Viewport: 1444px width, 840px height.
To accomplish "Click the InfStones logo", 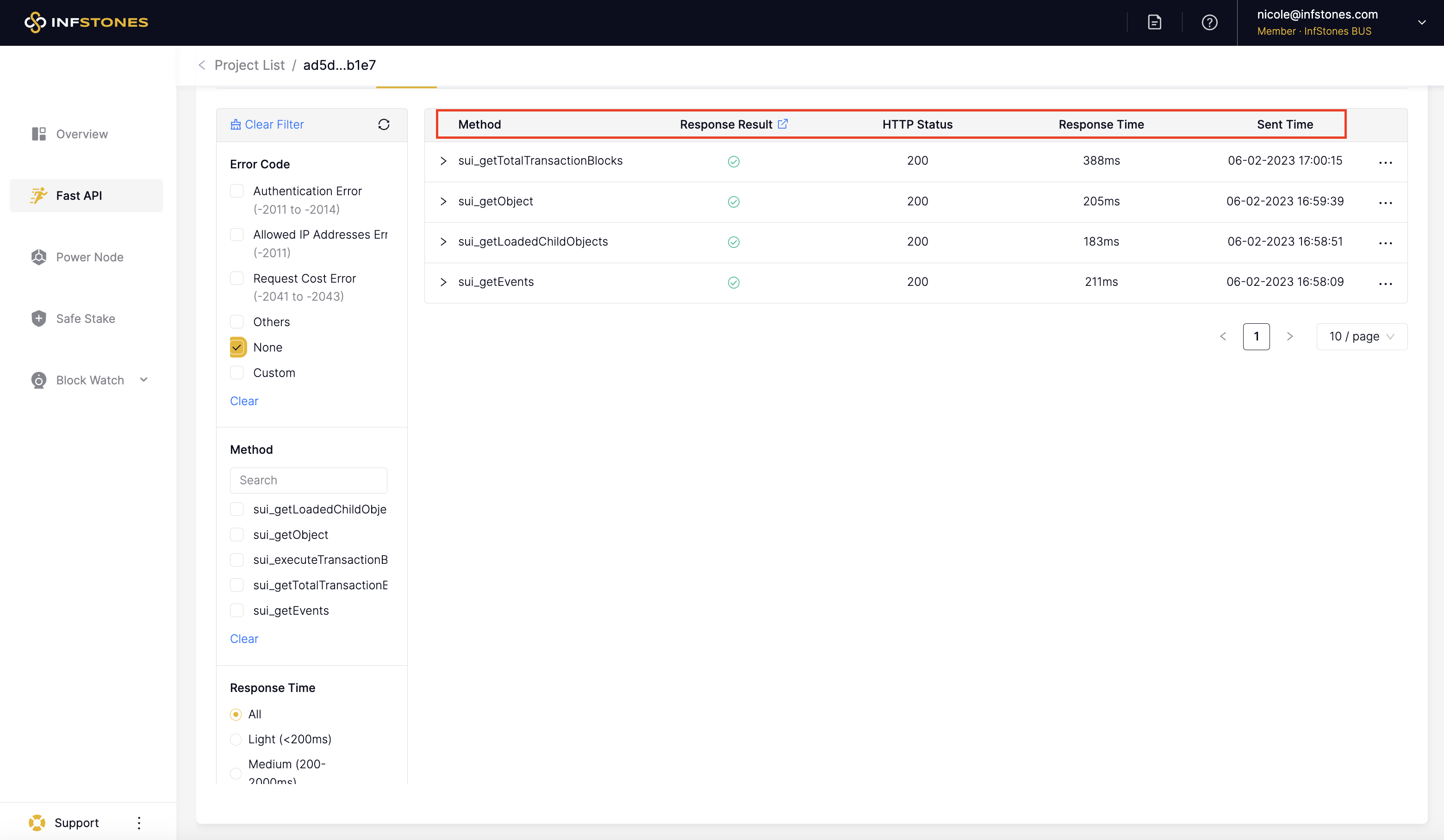I will pos(87,22).
